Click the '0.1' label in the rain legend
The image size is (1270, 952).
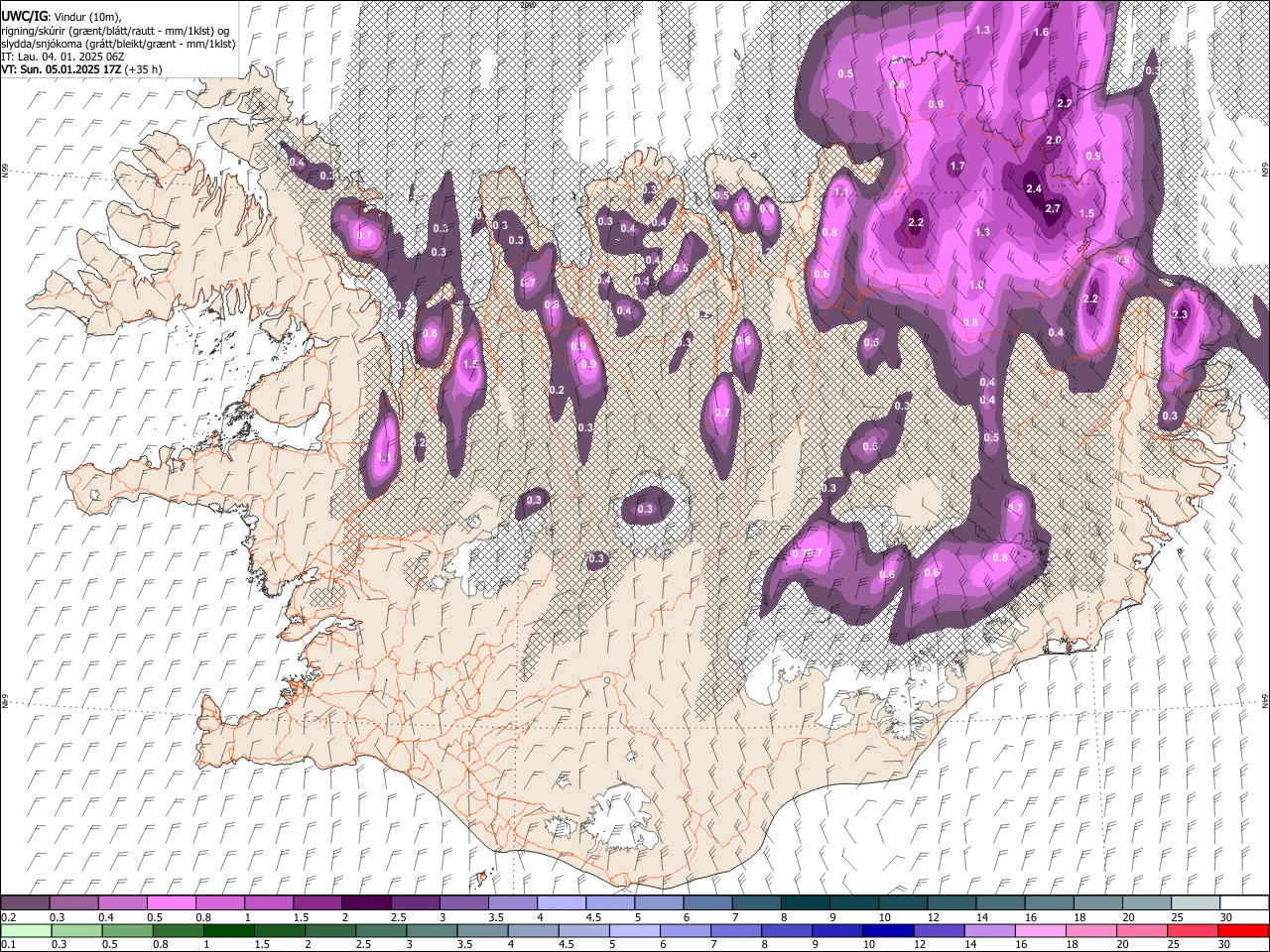click(x=9, y=944)
